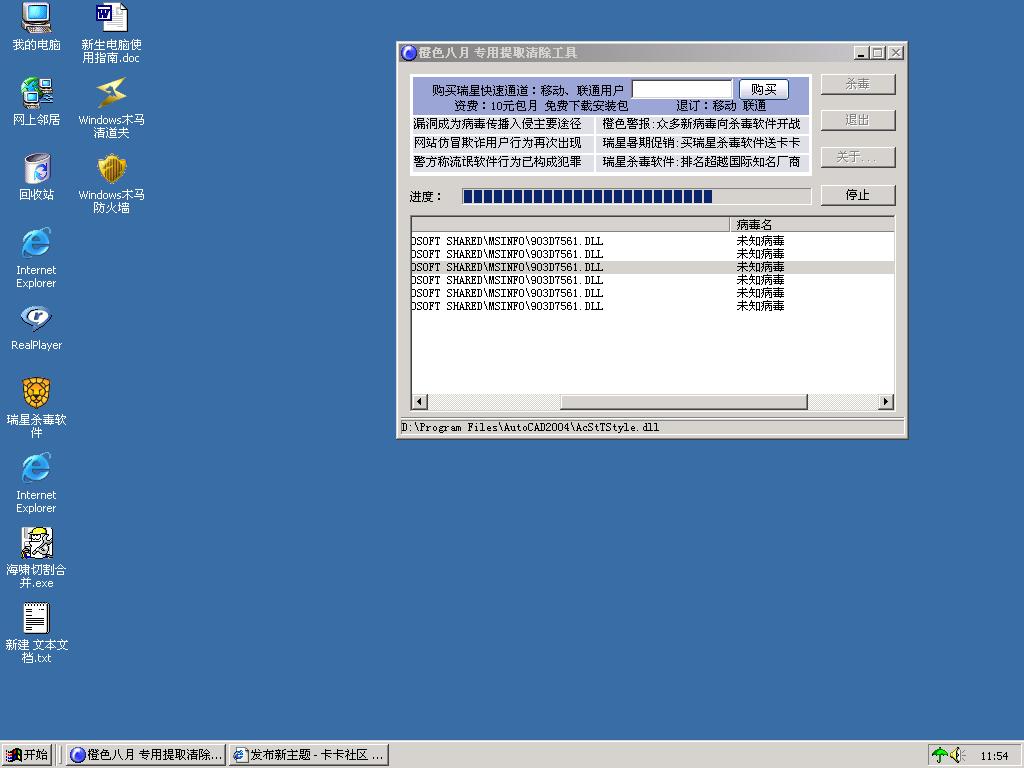The width and height of the screenshot is (1024, 768).
Task: Minimize the 橙色八月 tool window
Action: click(x=861, y=53)
